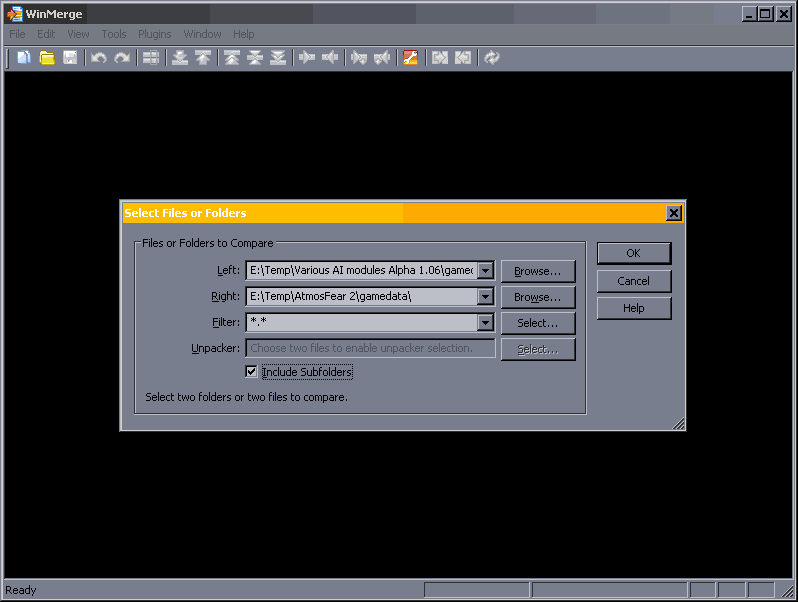Uncheck Include Subfolders checkbox
This screenshot has width=798, height=602.
pyautogui.click(x=251, y=371)
